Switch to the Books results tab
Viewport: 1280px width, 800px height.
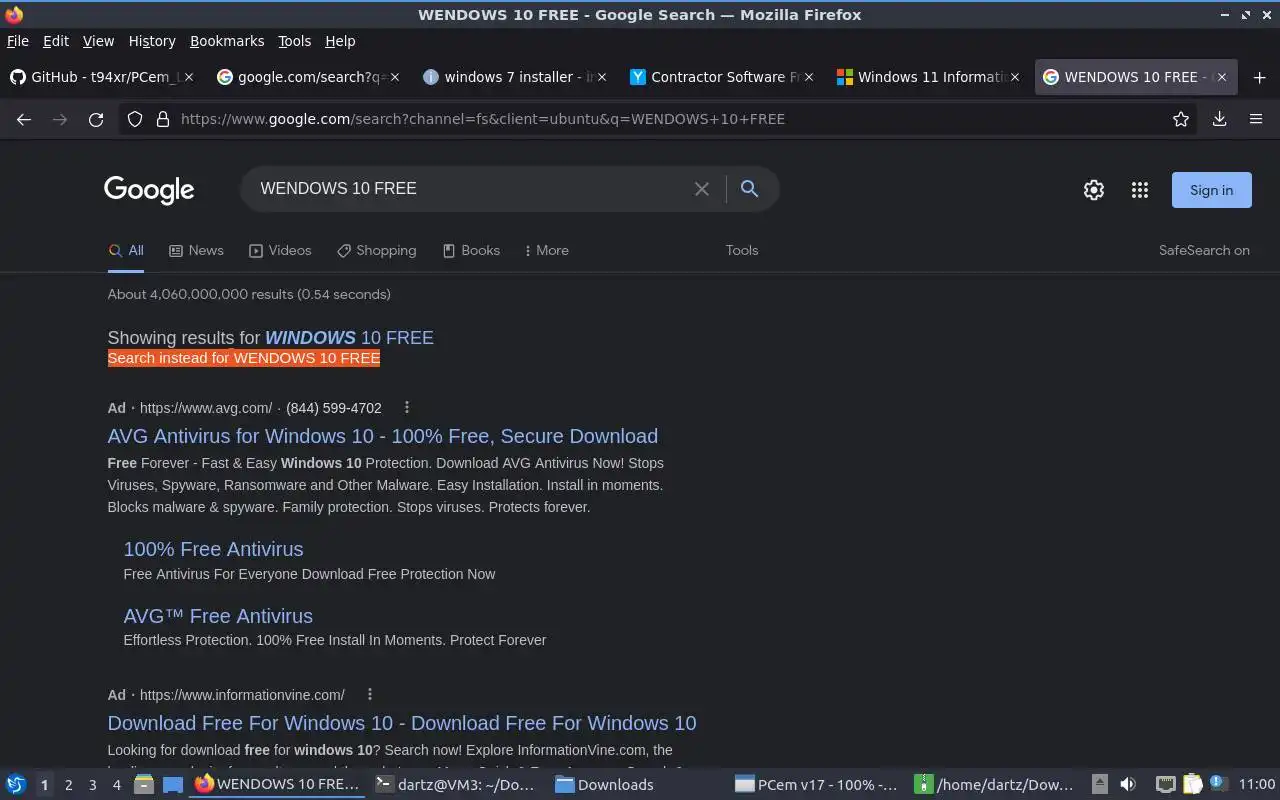(x=471, y=251)
